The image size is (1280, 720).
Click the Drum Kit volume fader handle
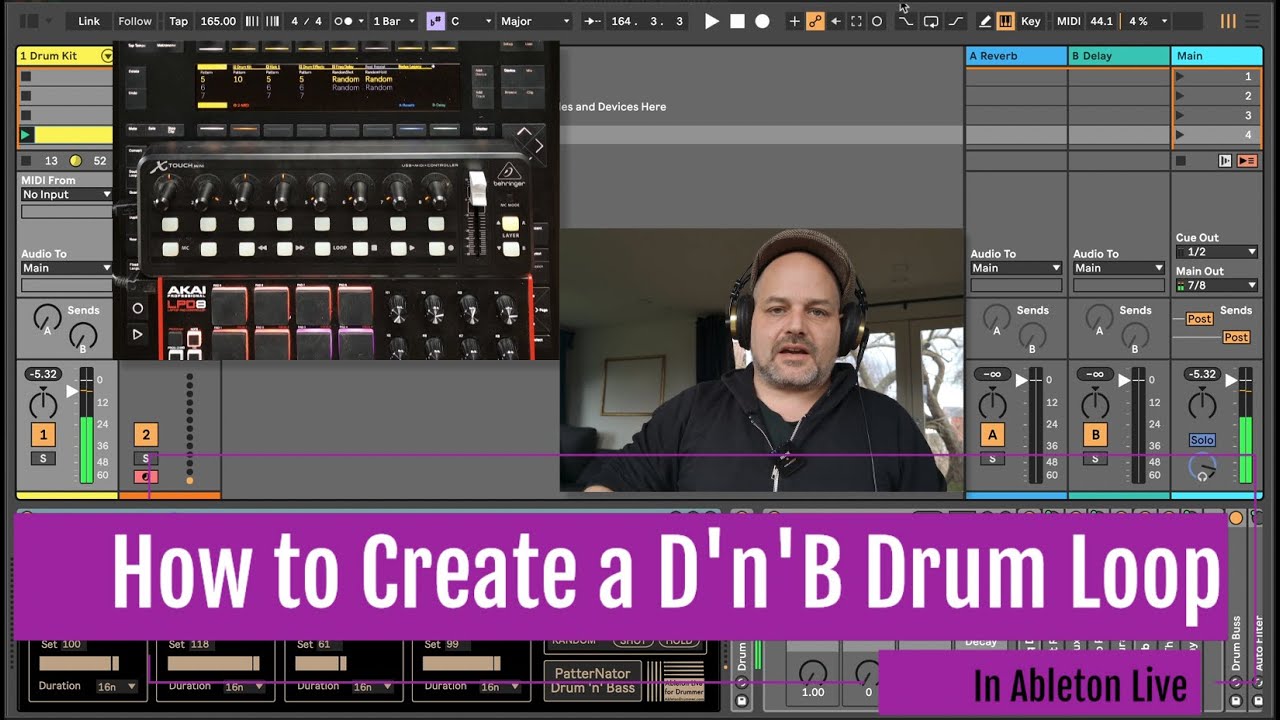71,391
